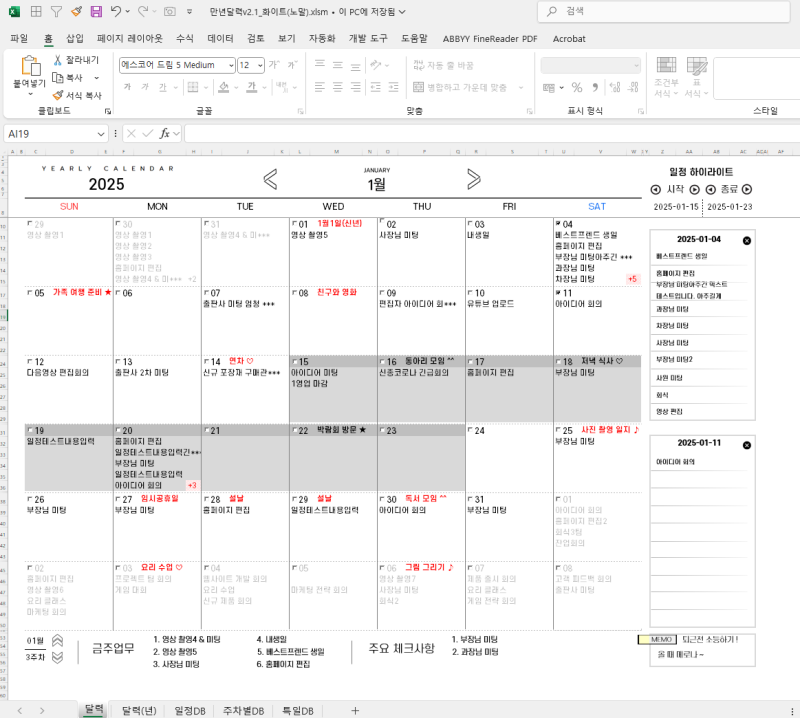Switch to the 삽입 ribbon tab

[75, 39]
